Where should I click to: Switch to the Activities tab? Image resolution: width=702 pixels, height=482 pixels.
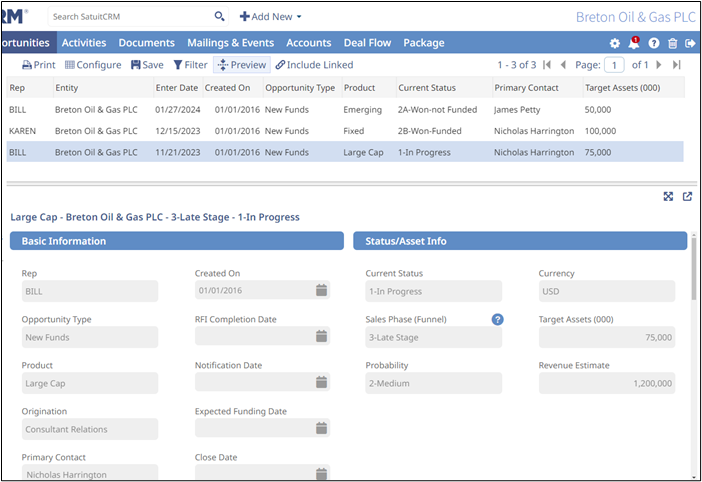(84, 43)
